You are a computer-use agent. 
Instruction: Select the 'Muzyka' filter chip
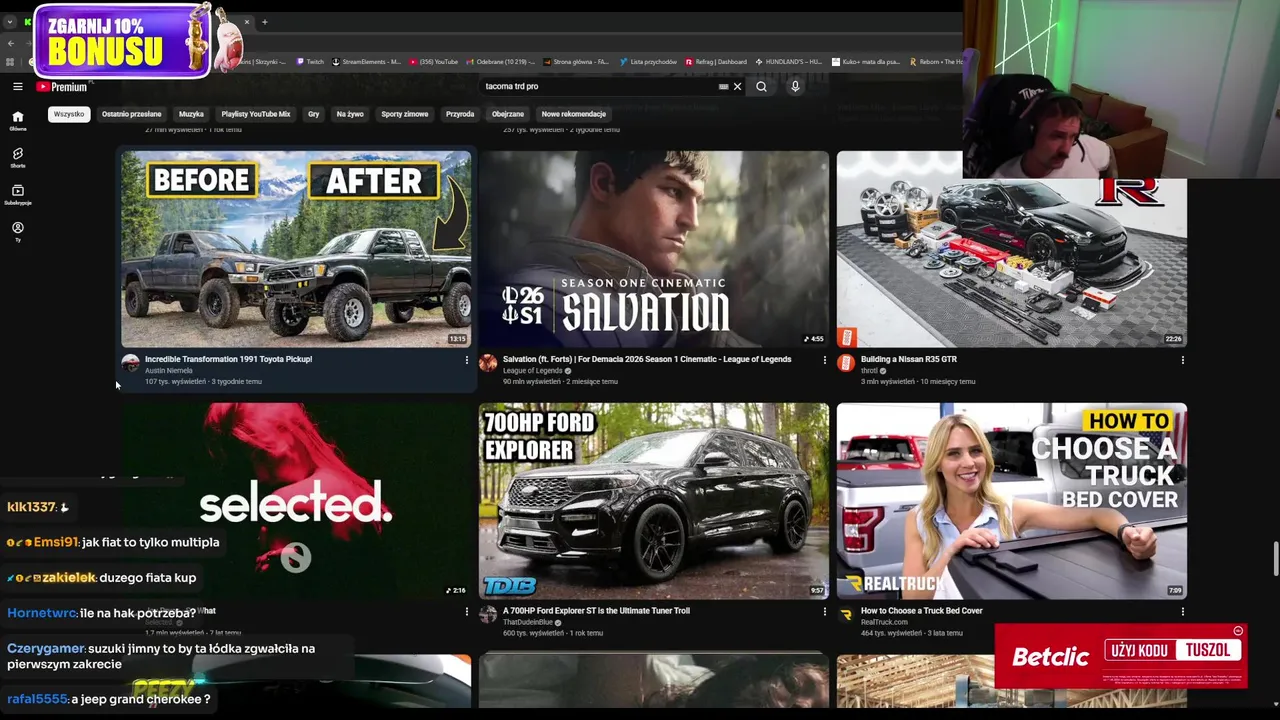(x=191, y=114)
